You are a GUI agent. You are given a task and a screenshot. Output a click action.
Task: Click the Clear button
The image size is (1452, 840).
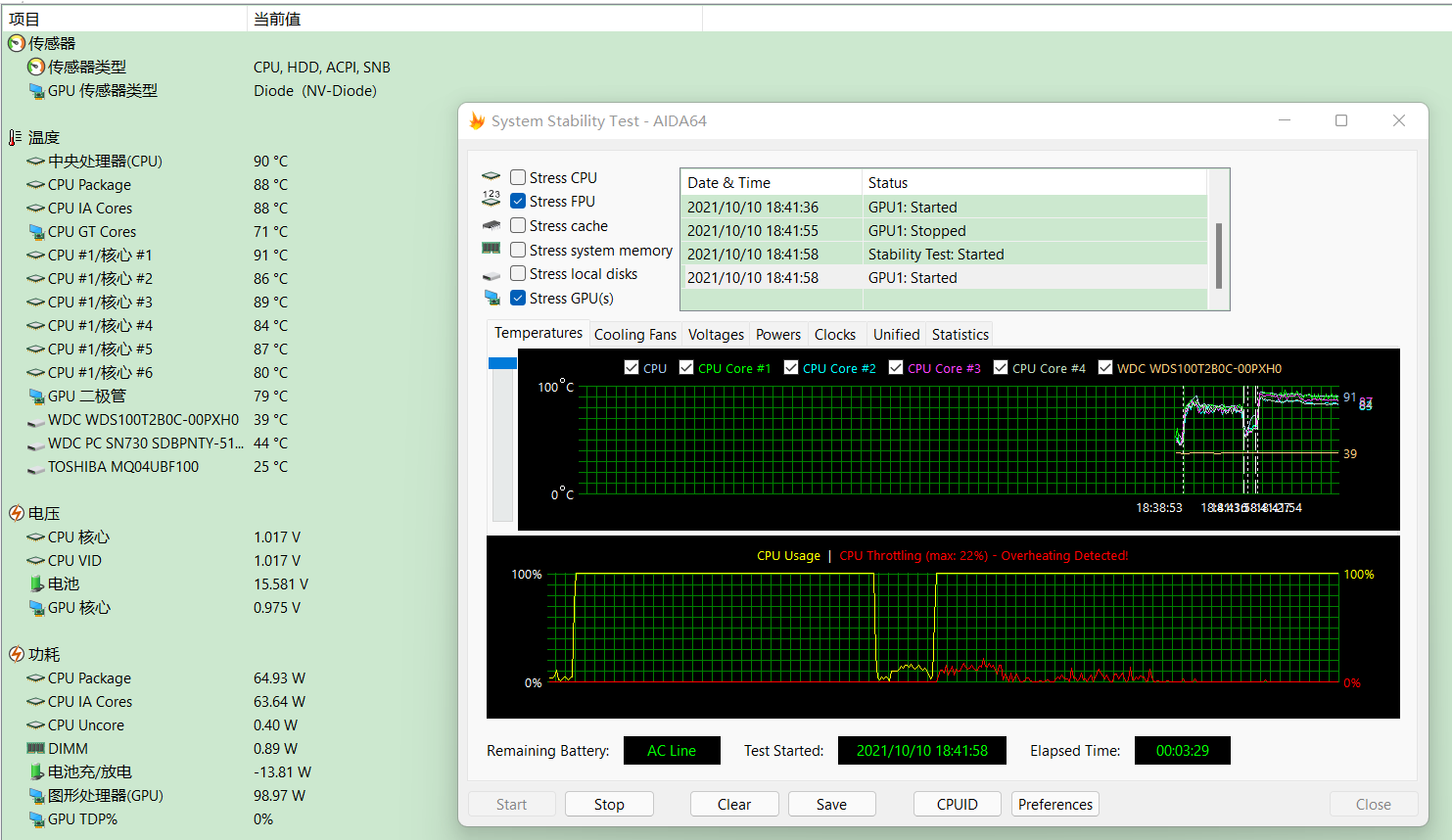tap(734, 804)
